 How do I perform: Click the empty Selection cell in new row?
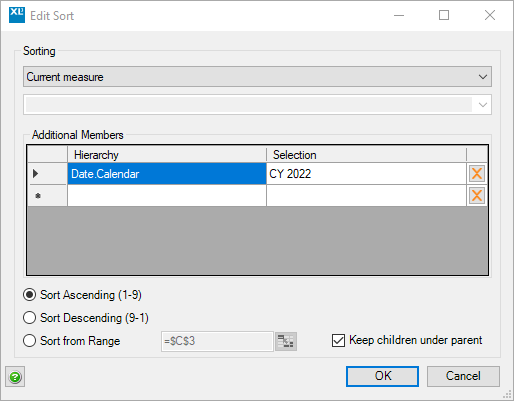point(366,196)
